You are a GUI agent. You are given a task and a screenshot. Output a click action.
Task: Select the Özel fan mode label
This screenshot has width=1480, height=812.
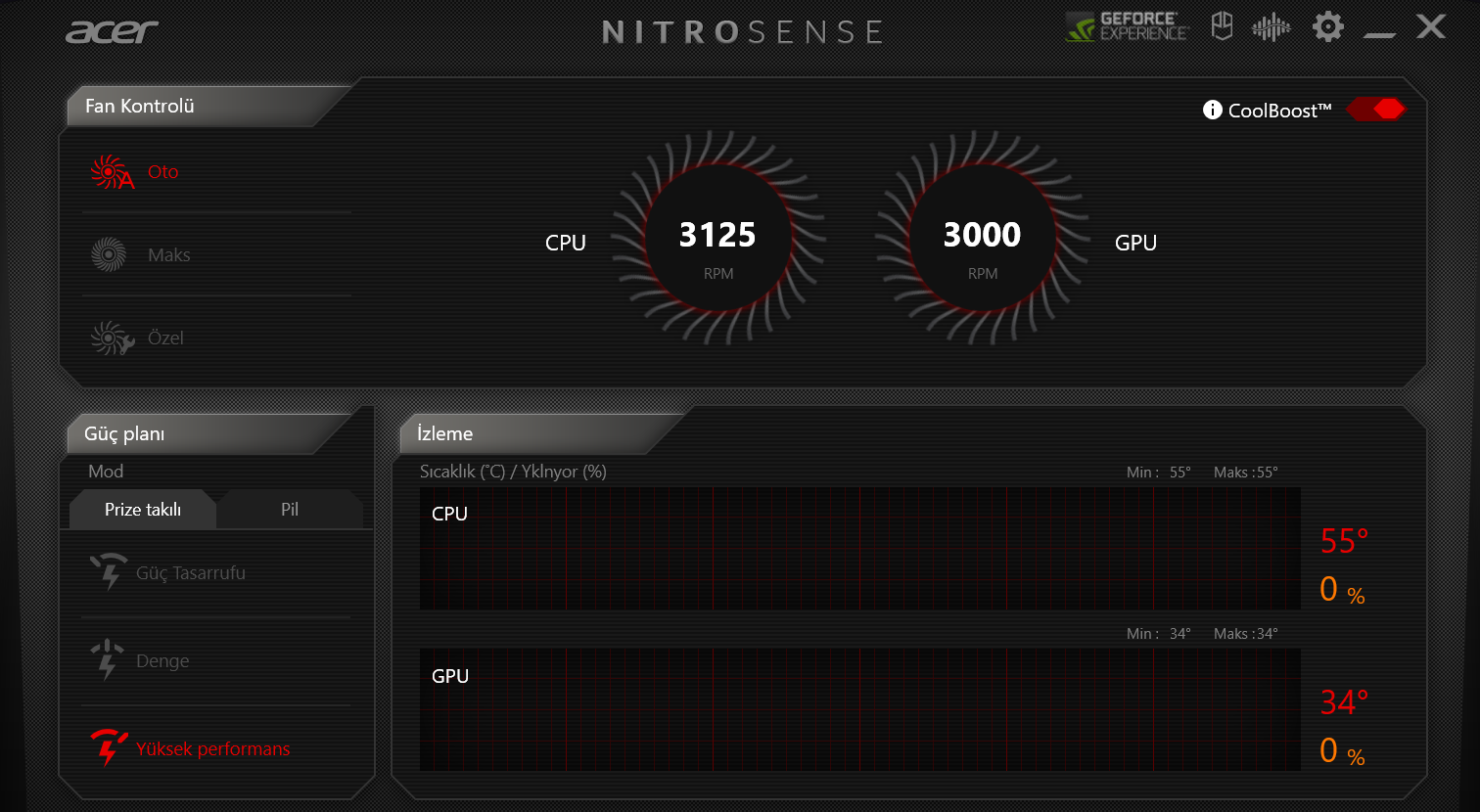[x=165, y=338]
